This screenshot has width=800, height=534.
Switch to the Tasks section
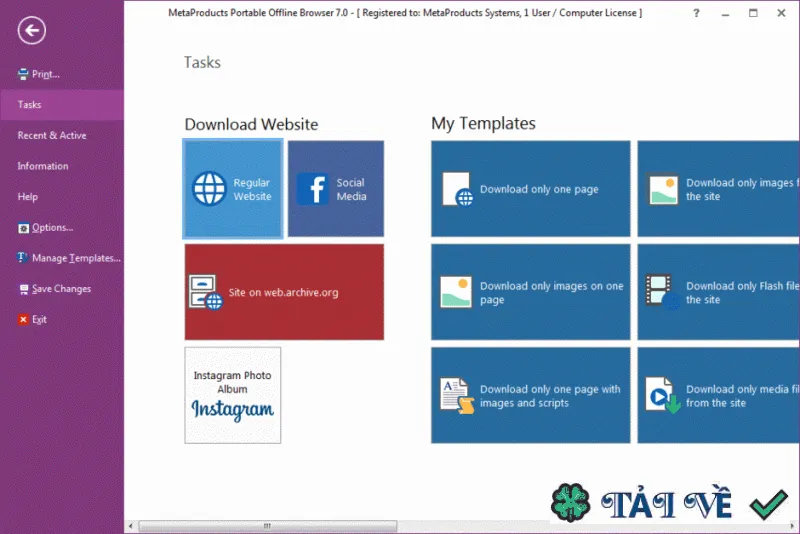coord(62,105)
